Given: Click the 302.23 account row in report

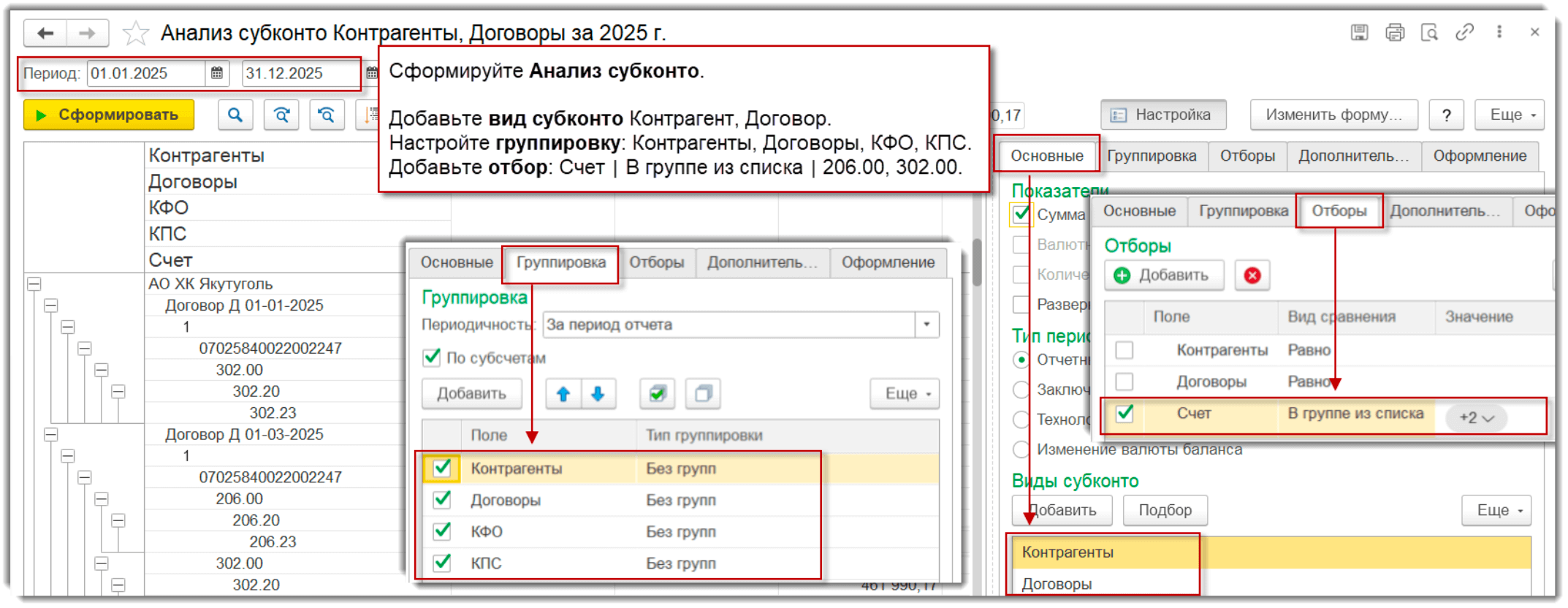Looking at the screenshot, I should [273, 413].
